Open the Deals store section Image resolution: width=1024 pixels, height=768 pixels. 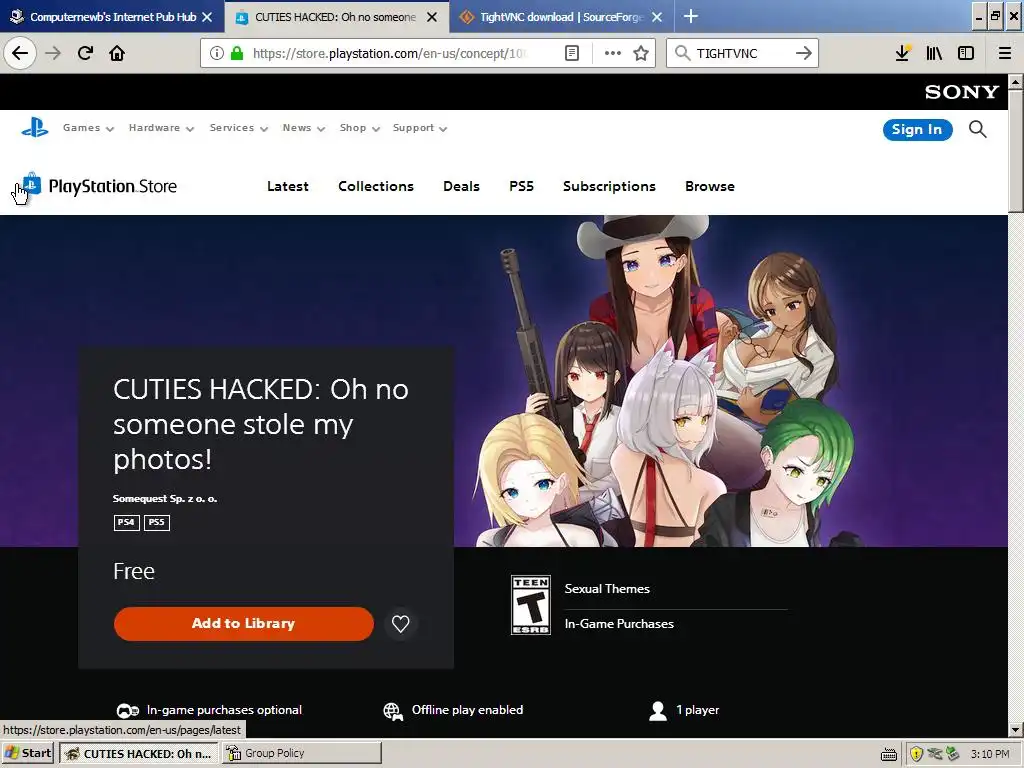(x=461, y=186)
